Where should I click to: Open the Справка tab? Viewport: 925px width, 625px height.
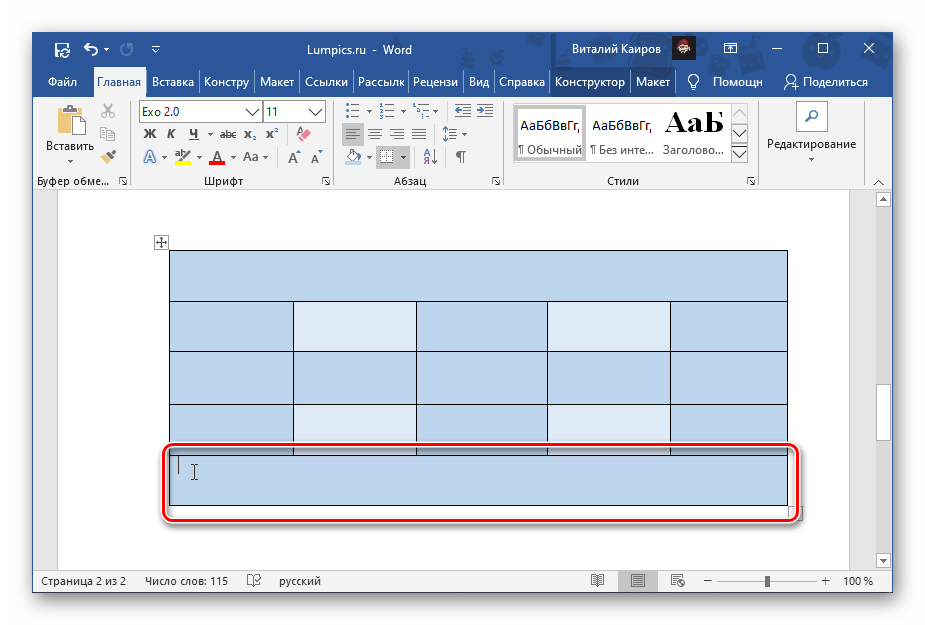click(x=521, y=82)
